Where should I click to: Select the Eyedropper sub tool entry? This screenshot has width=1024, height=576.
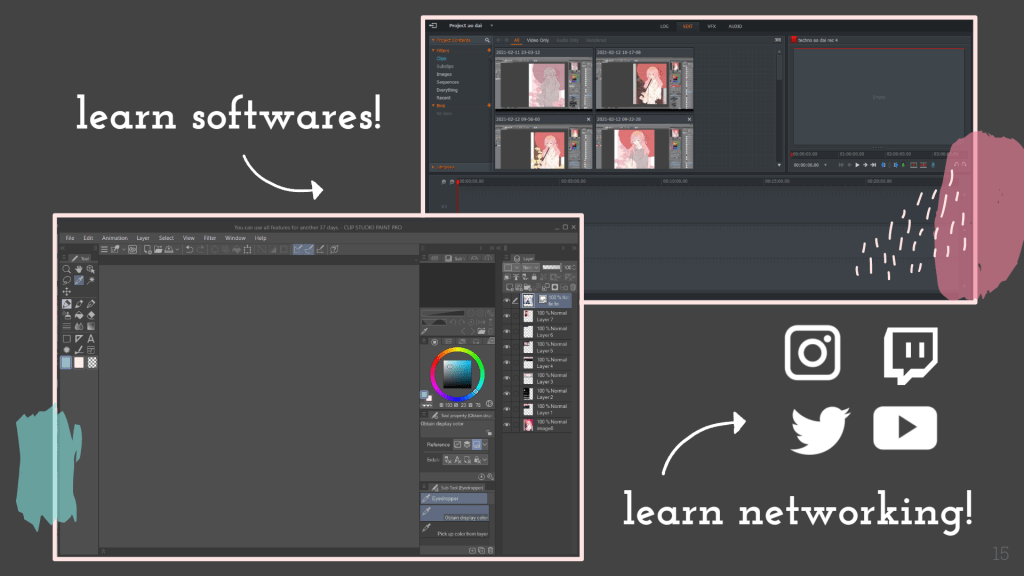tap(453, 497)
